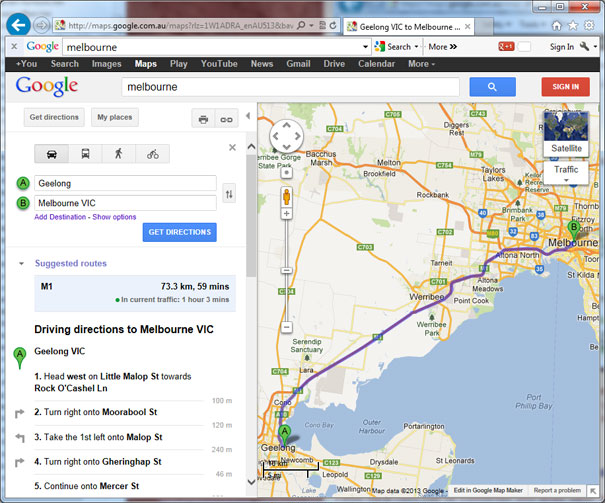Image resolution: width=605 pixels, height=503 pixels.
Task: Click Add Destination link
Action: (x=60, y=217)
